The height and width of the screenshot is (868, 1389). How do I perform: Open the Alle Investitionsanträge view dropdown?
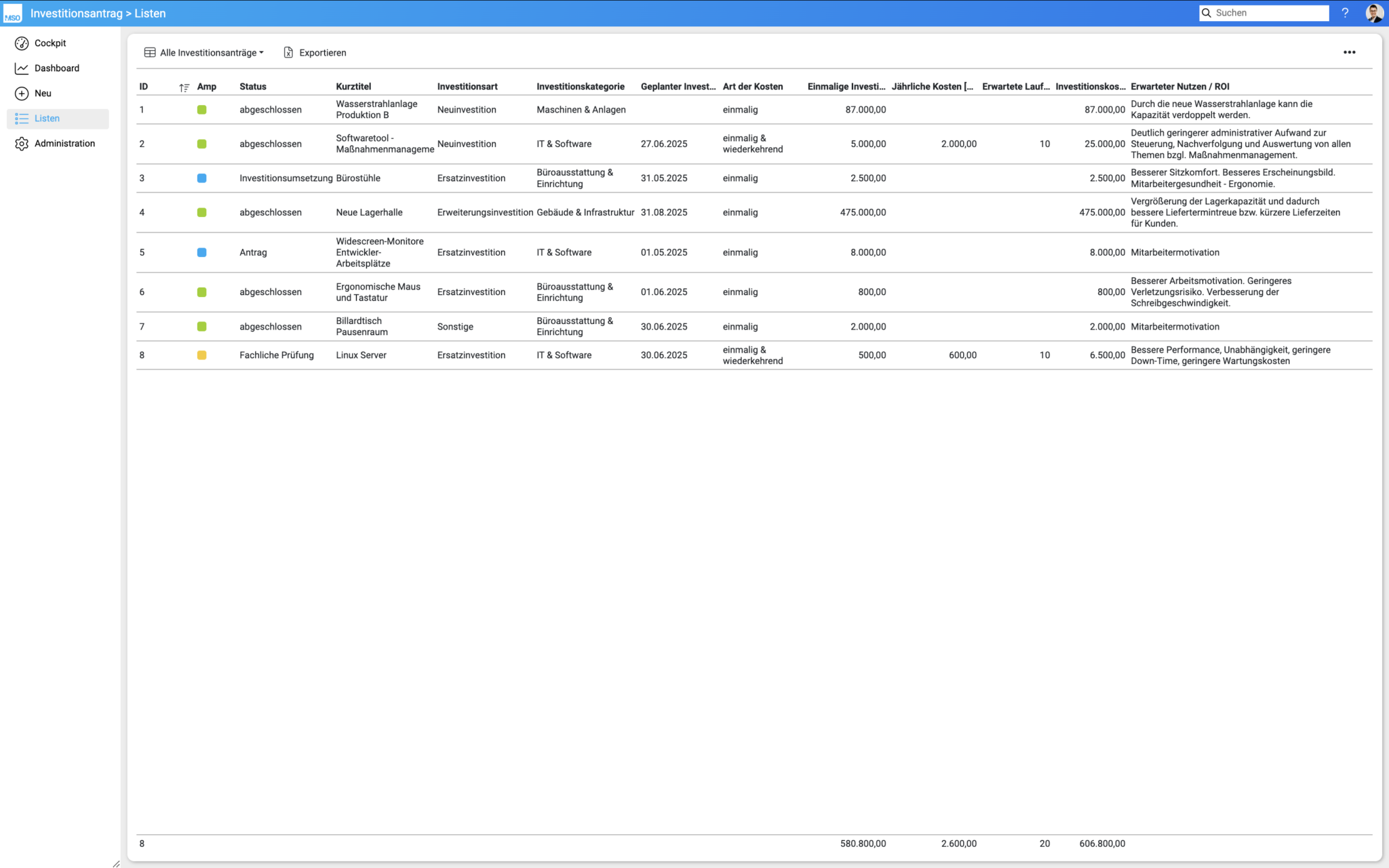tap(204, 53)
